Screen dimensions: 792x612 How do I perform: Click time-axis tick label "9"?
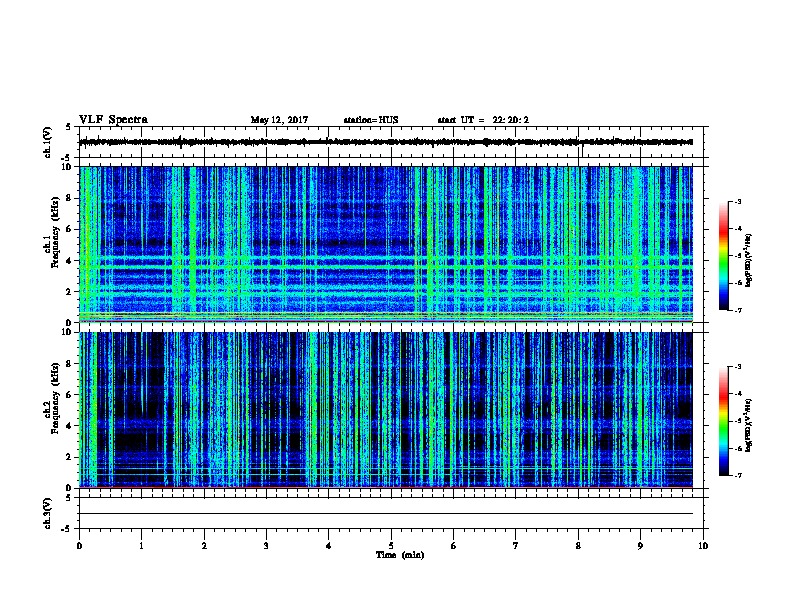640,545
